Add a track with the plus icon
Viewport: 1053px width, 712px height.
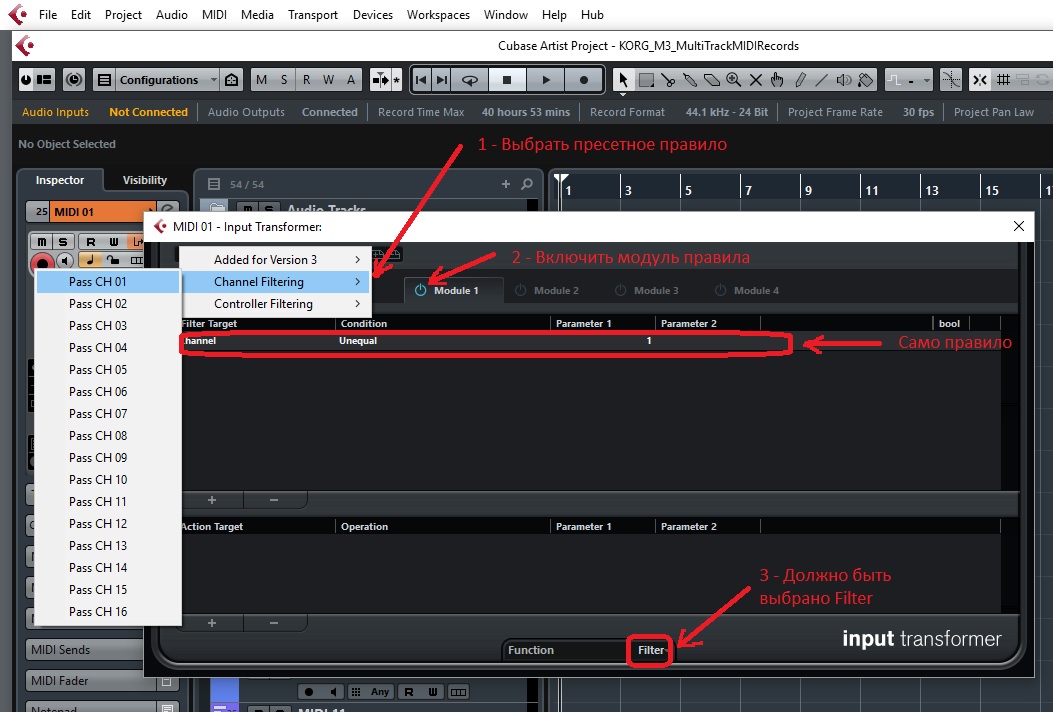coord(506,183)
